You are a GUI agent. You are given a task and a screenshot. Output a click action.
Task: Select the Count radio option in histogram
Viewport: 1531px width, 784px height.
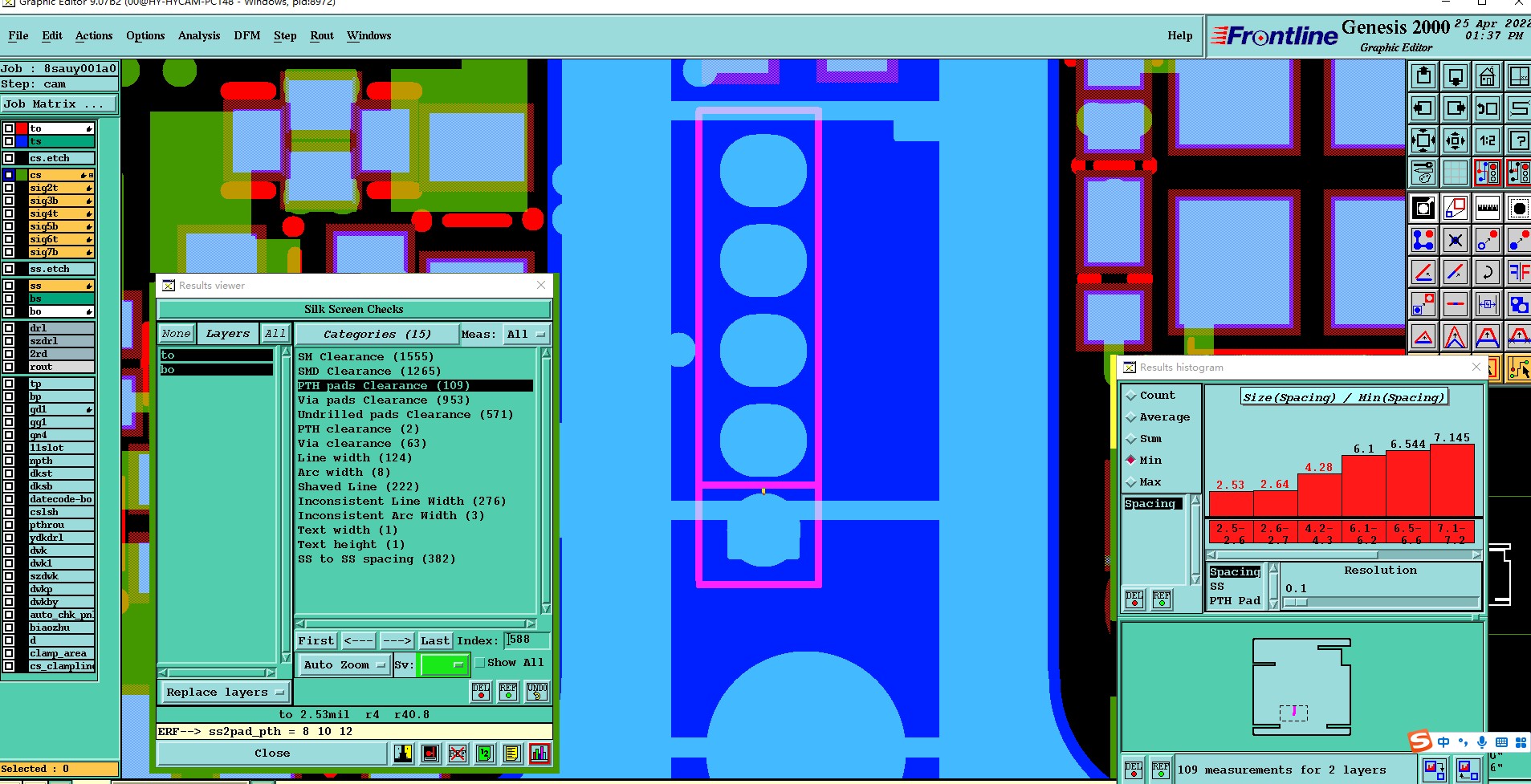click(1131, 396)
